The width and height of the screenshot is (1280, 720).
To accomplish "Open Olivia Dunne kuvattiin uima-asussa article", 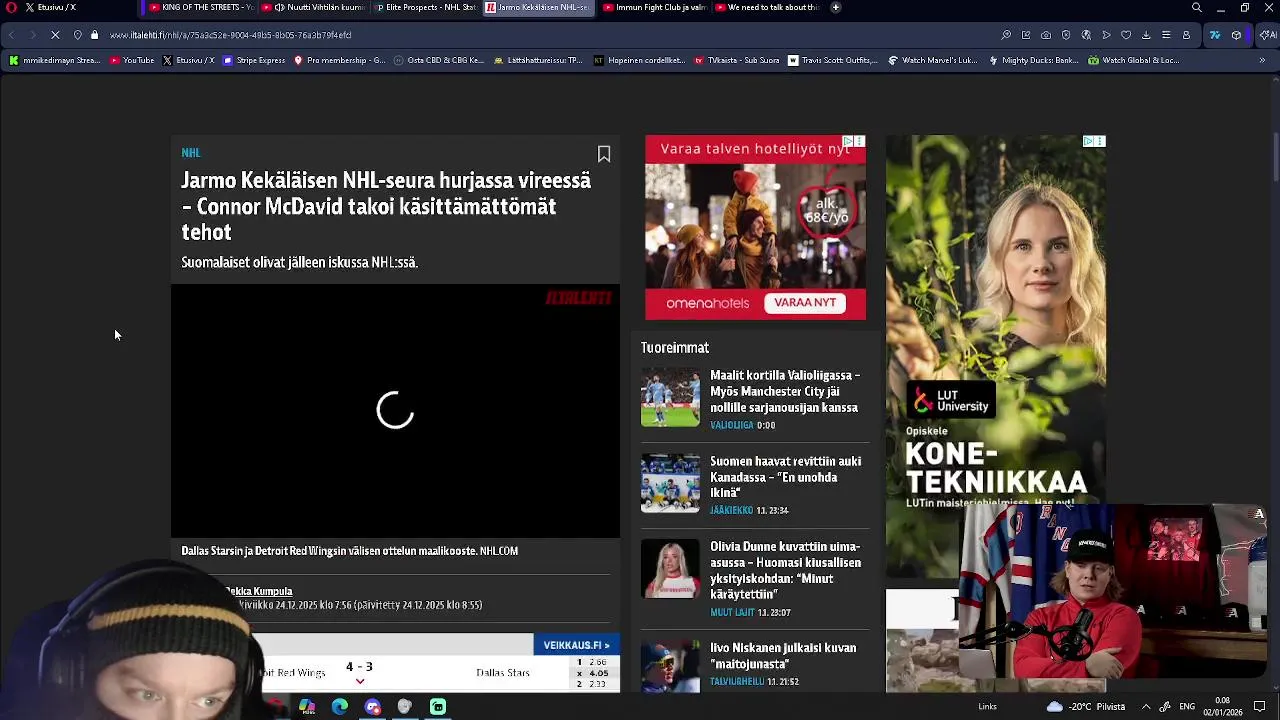I will tap(785, 571).
